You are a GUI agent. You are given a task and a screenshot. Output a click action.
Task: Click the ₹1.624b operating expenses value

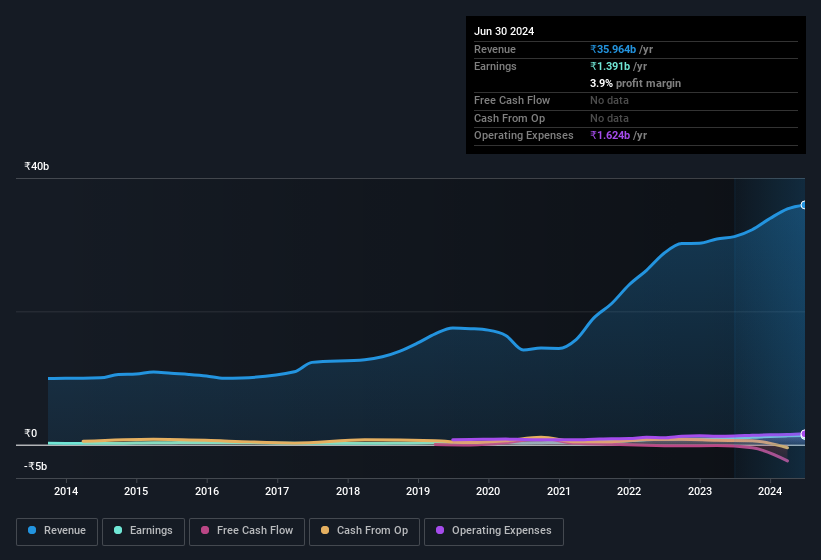tap(610, 135)
